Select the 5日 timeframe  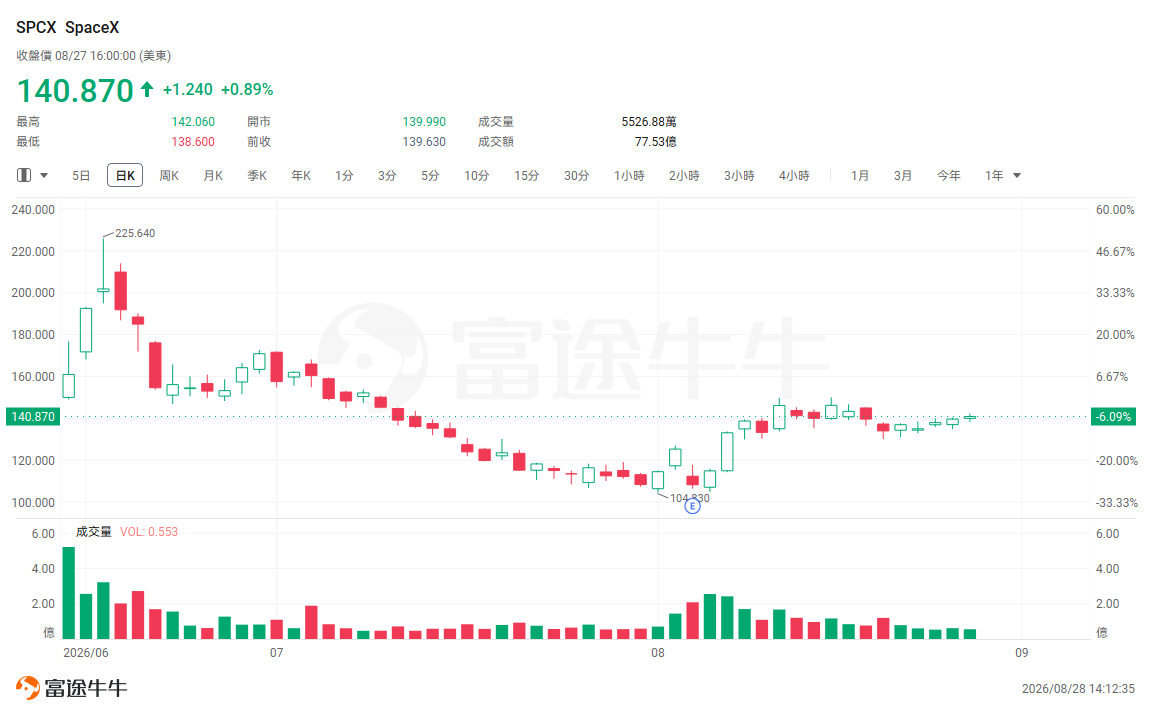tap(81, 175)
